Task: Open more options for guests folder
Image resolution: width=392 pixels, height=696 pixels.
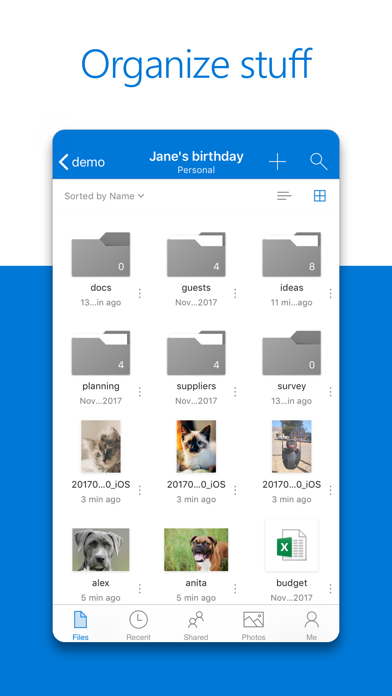Action: tap(235, 293)
